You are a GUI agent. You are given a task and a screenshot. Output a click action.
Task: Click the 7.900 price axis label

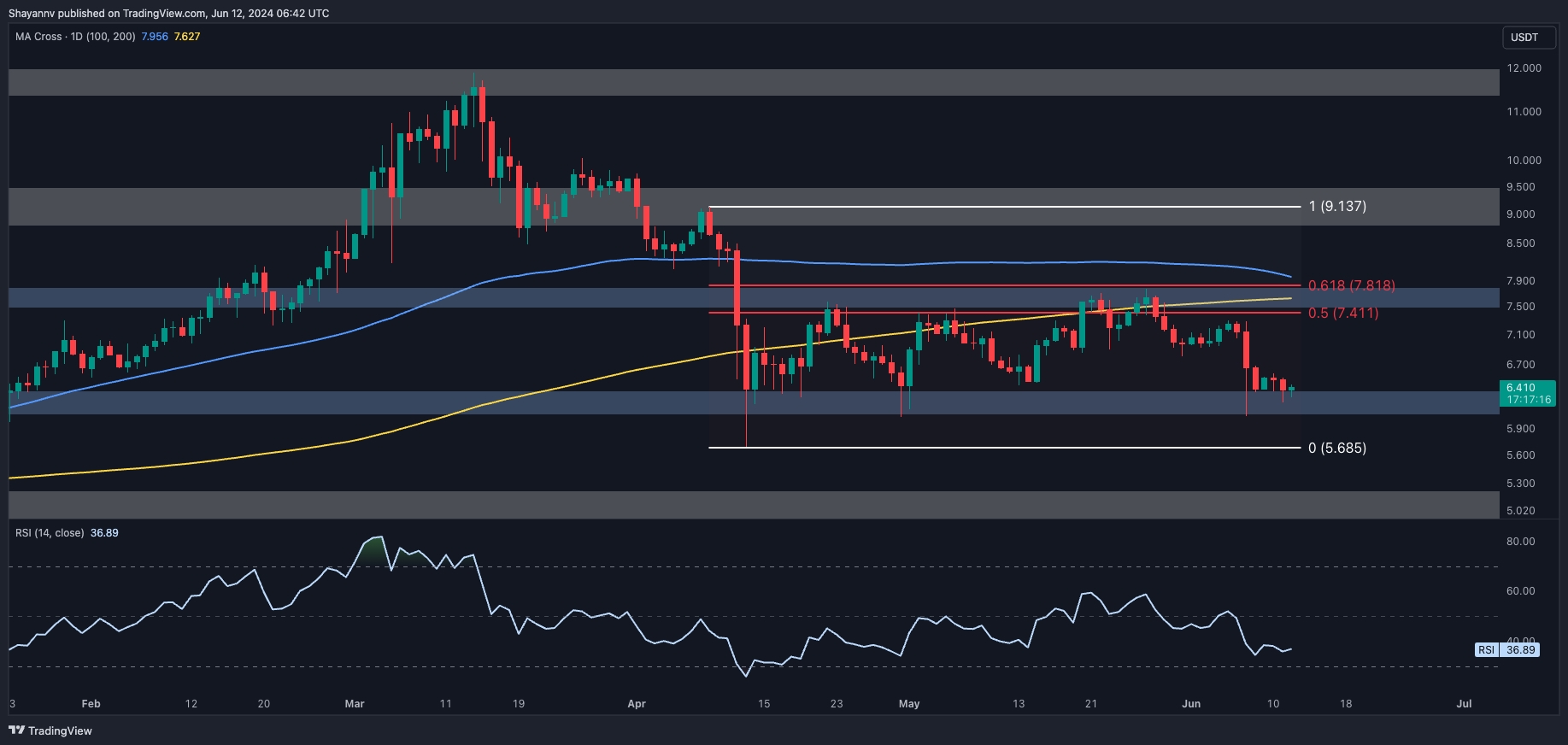click(x=1521, y=281)
